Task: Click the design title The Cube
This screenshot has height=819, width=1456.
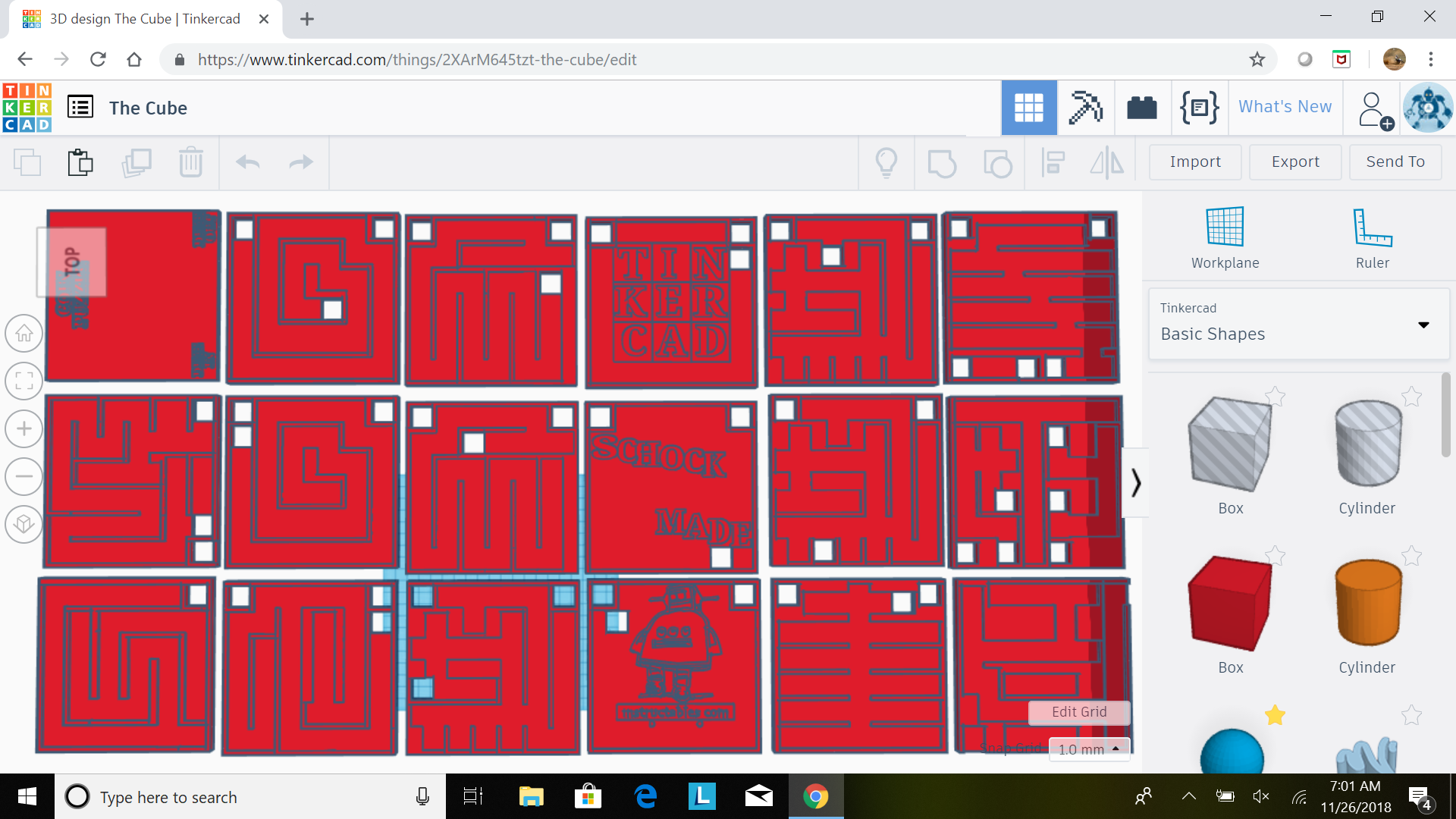Action: [x=148, y=108]
